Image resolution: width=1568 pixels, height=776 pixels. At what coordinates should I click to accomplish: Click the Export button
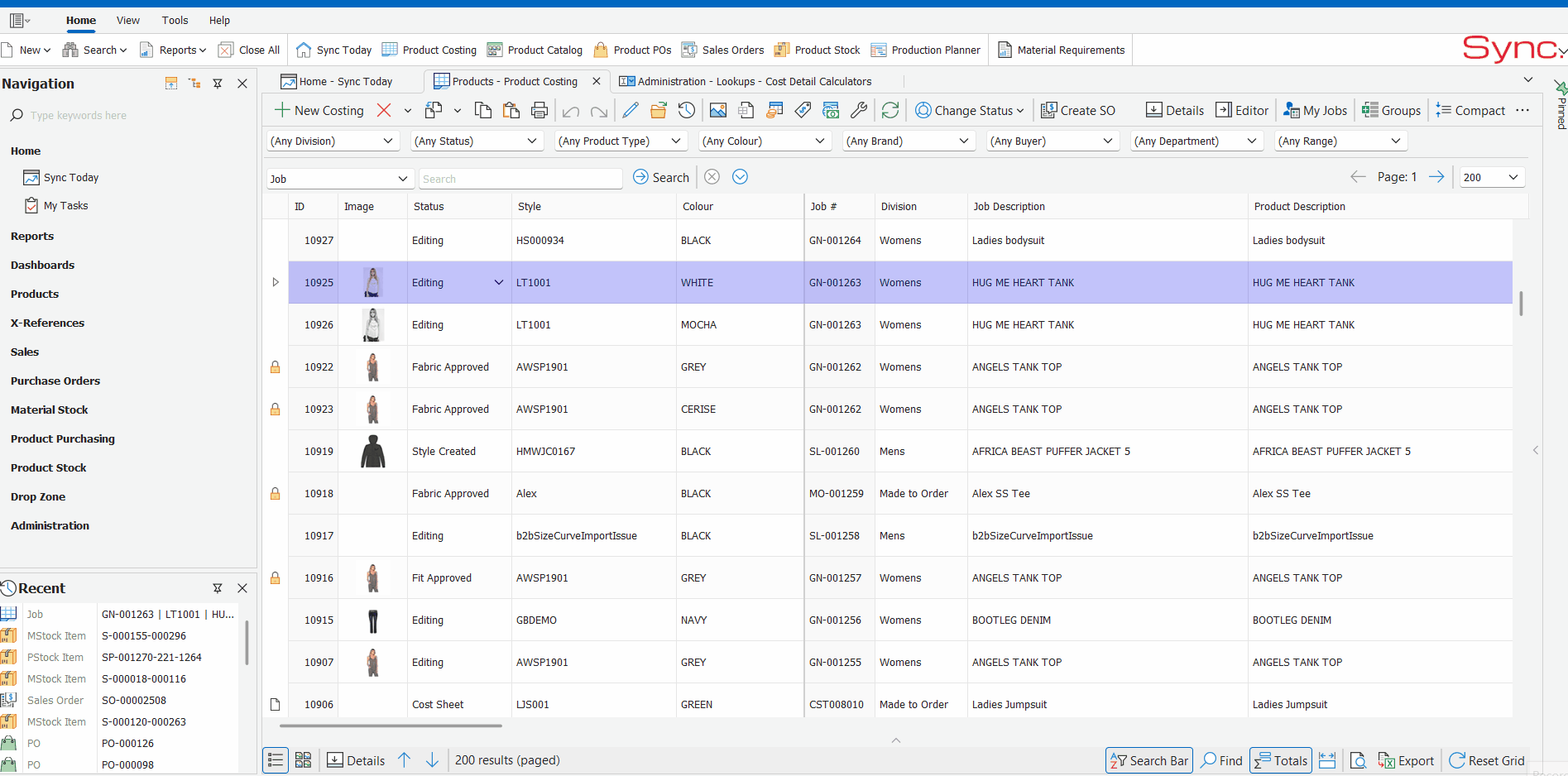1406,760
